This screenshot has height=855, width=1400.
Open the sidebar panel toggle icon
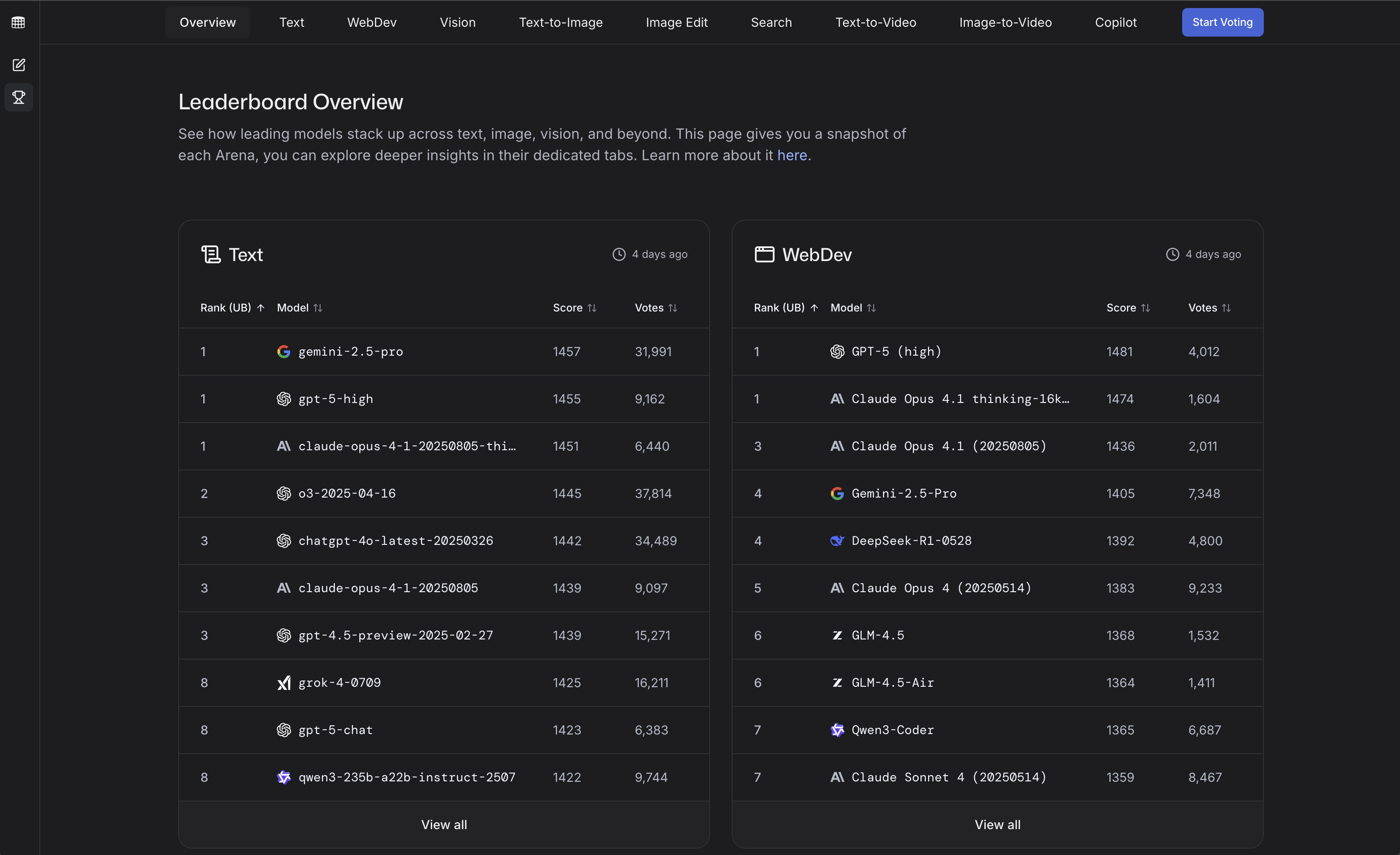point(18,23)
